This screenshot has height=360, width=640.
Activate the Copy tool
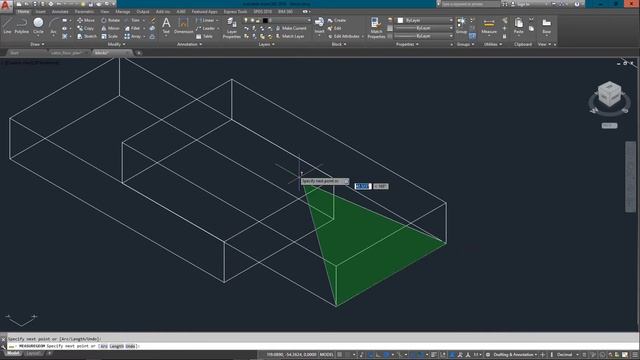pos(85,28)
